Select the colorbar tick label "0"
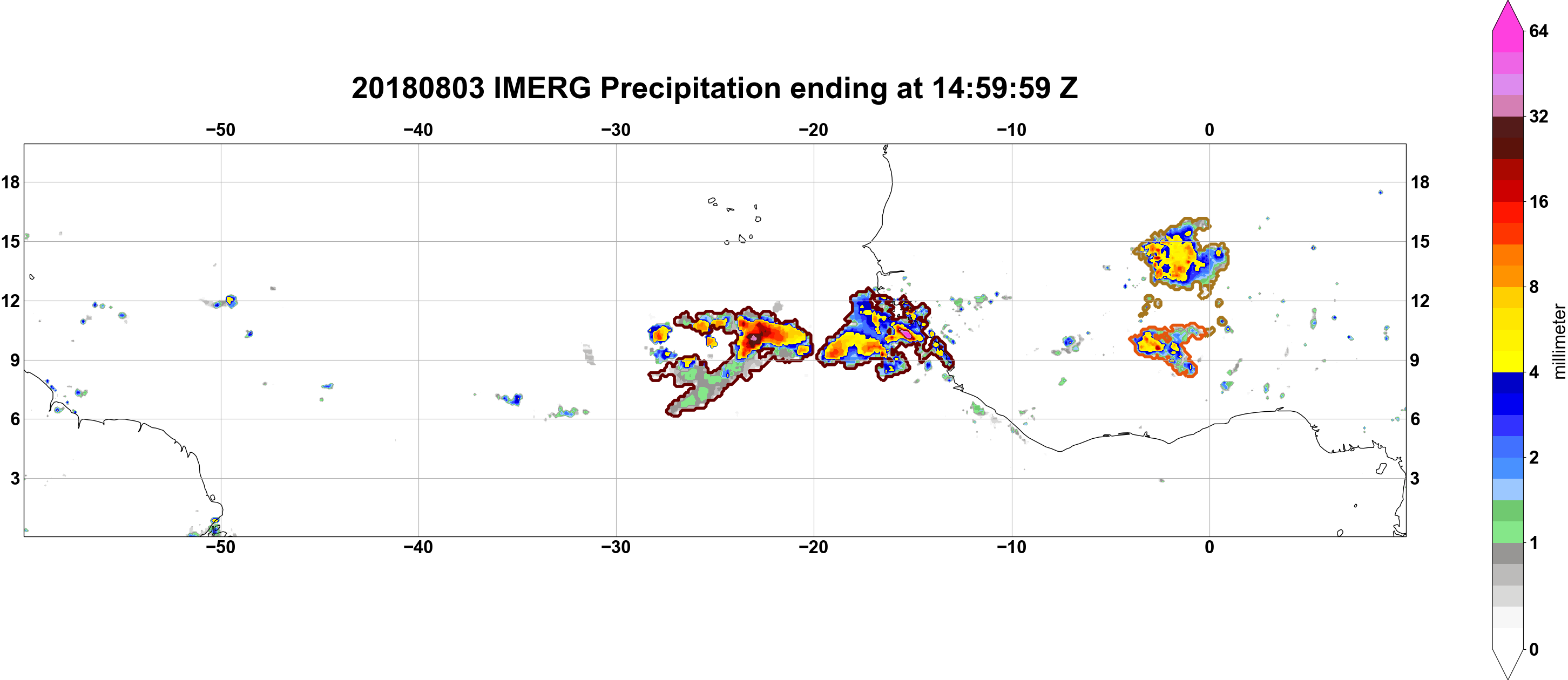The image size is (1568, 680). pyautogui.click(x=1534, y=649)
